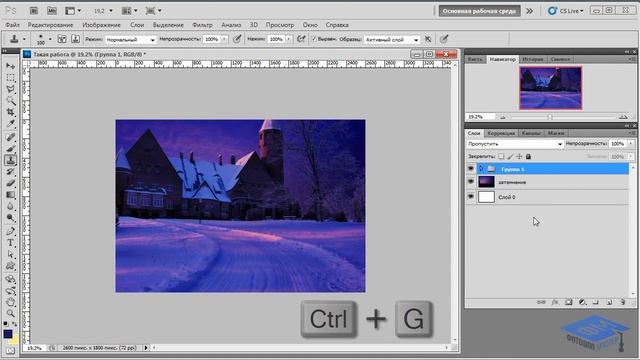Click the background color swatch

coord(15,340)
